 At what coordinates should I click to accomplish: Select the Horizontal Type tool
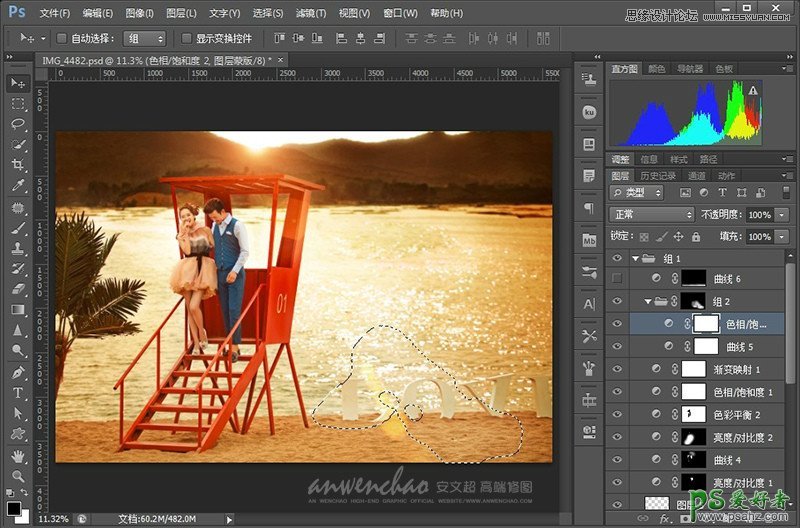[x=18, y=393]
